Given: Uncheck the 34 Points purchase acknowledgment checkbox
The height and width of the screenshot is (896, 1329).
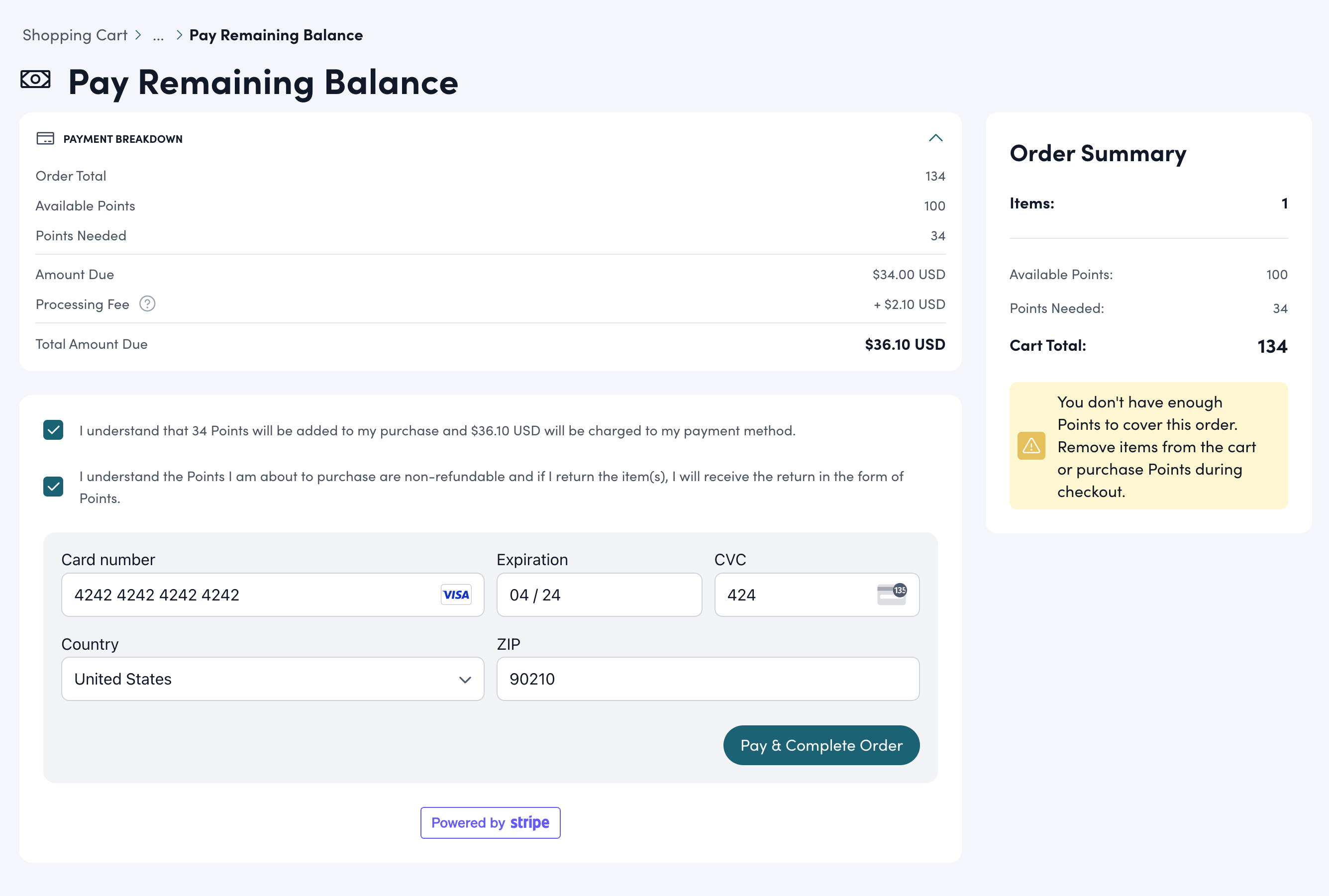Looking at the screenshot, I should 53,430.
